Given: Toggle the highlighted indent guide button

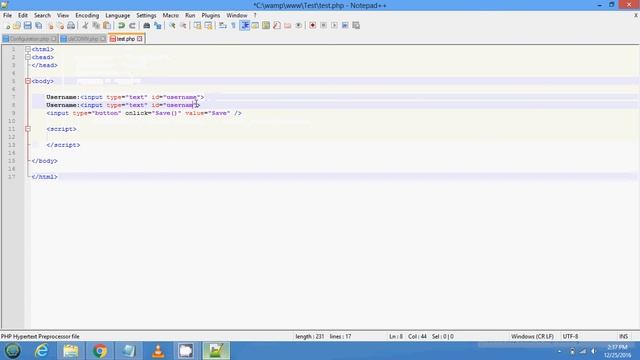Looking at the screenshot, I should (244, 26).
